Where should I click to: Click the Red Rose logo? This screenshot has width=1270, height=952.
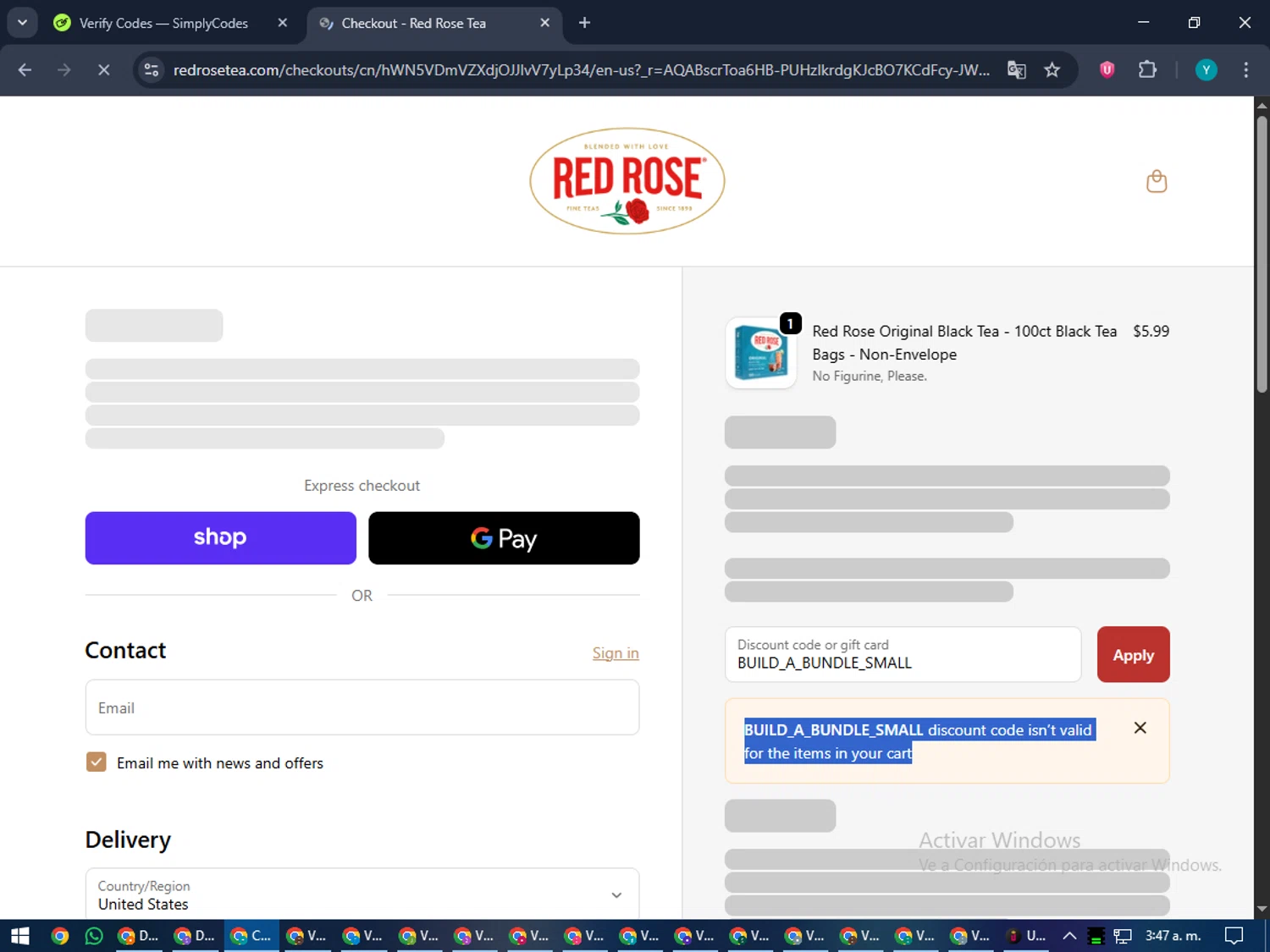click(627, 181)
